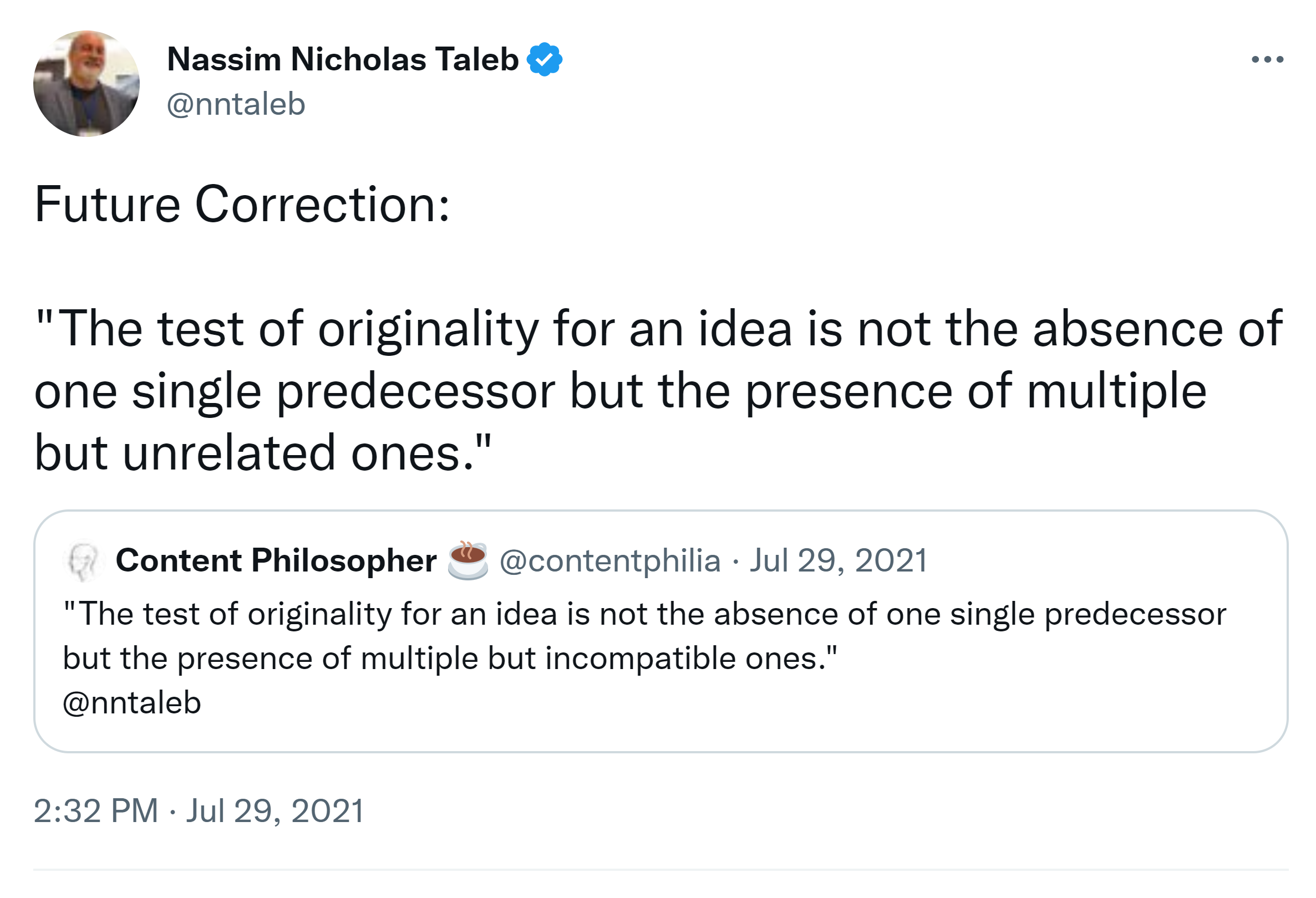The height and width of the screenshot is (898, 1316).
Task: Visit the @contentphilia handle
Action: coord(610,561)
